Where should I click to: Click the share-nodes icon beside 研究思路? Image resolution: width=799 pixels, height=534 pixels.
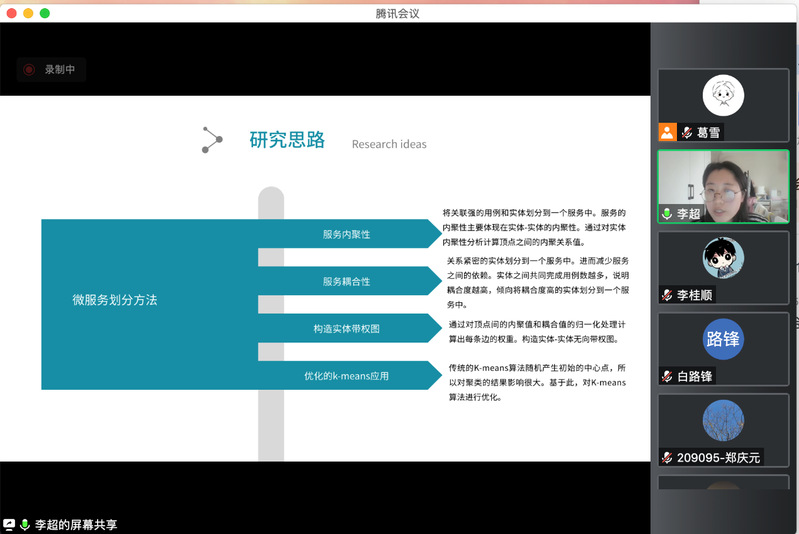coord(212,140)
